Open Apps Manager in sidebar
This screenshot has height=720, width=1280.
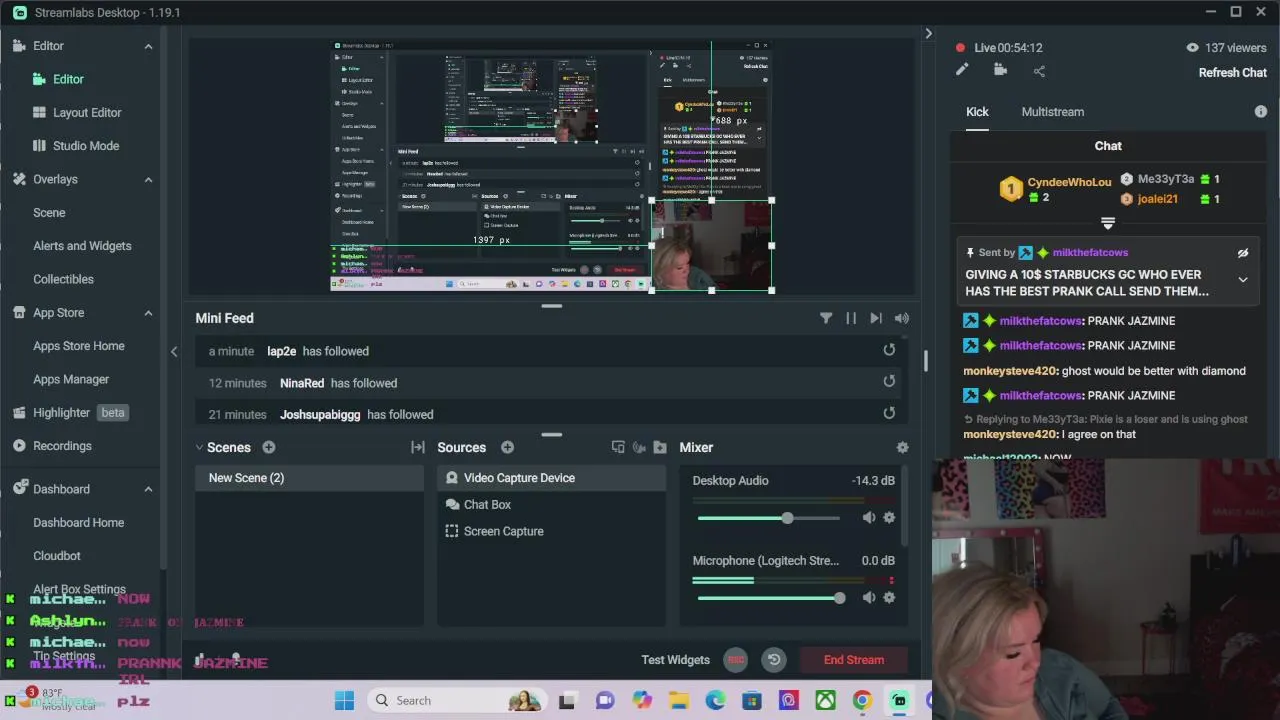71,379
